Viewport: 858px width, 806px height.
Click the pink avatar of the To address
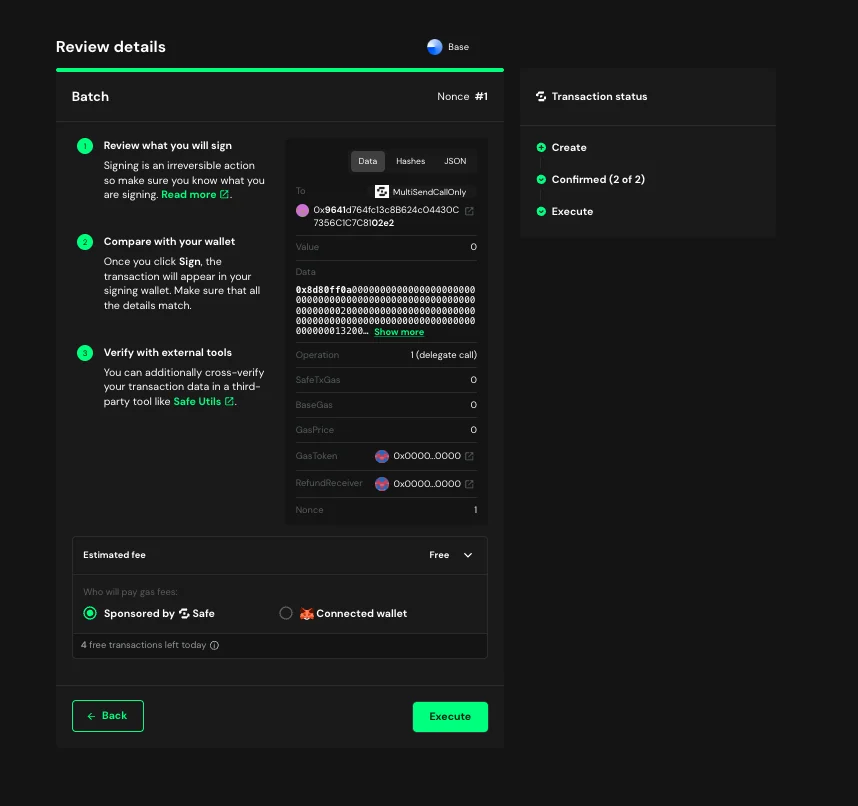(302, 210)
